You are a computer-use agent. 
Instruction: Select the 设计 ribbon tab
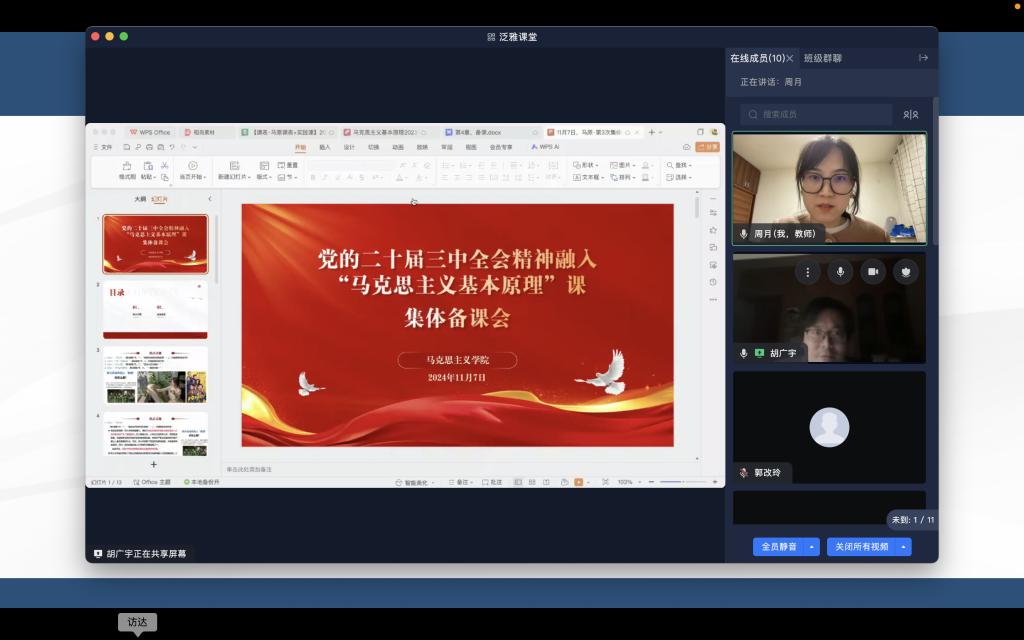tap(349, 148)
